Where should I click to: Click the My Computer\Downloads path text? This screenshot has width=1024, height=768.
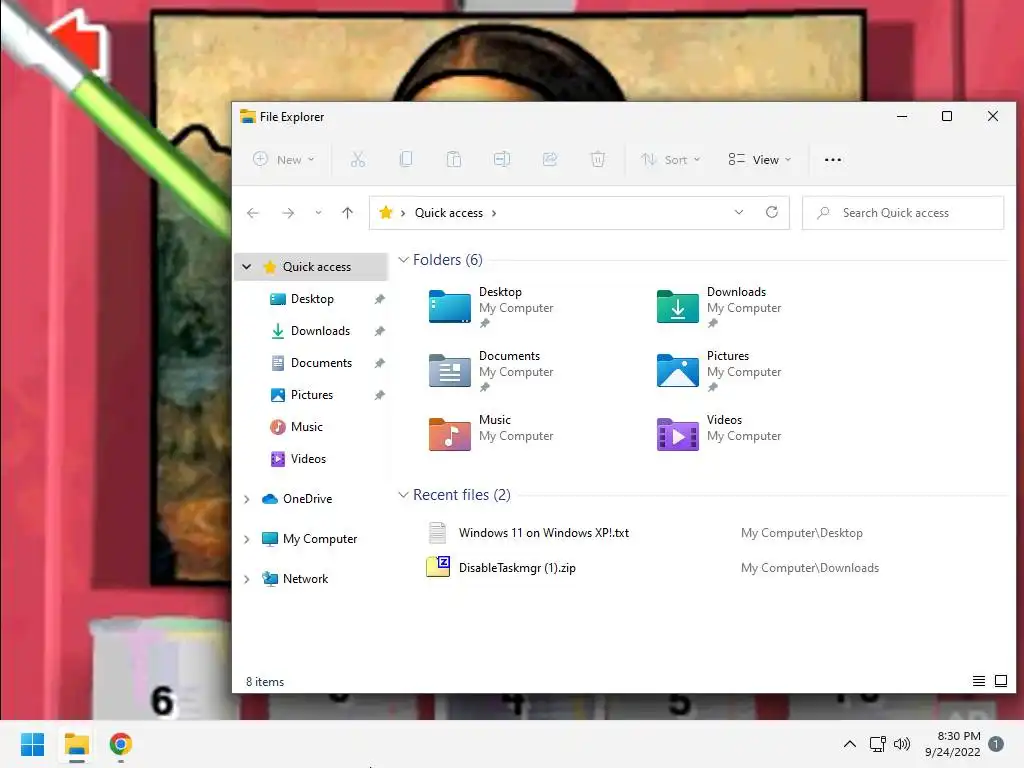pos(810,568)
